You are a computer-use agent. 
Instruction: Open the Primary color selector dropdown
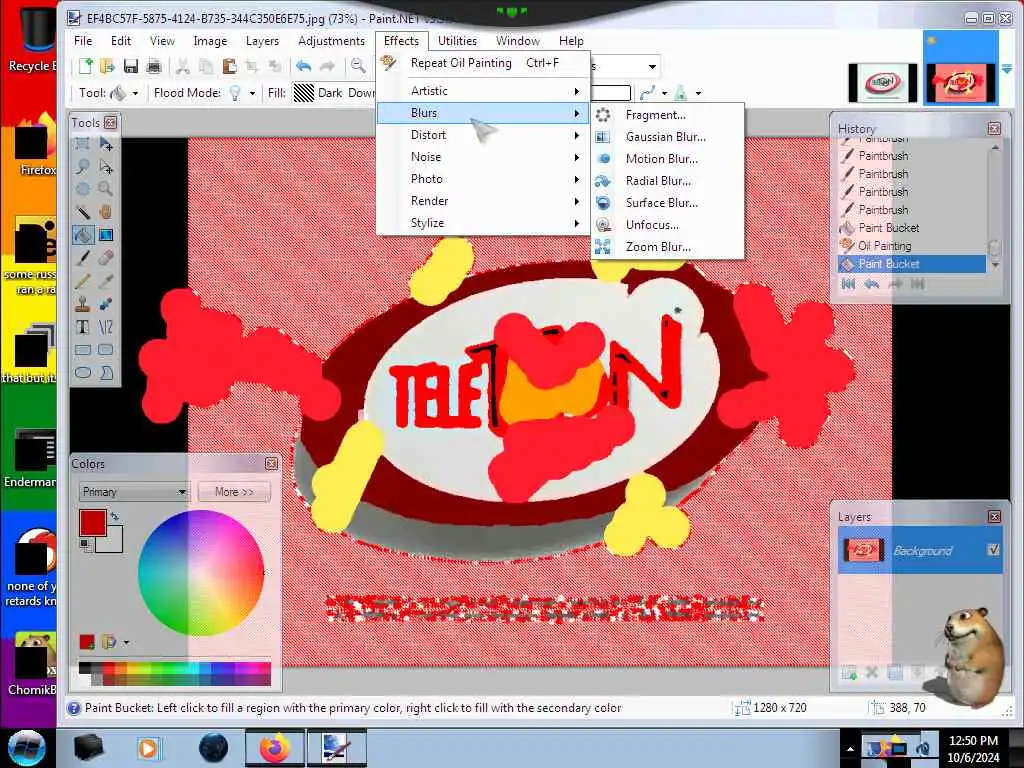pos(134,492)
